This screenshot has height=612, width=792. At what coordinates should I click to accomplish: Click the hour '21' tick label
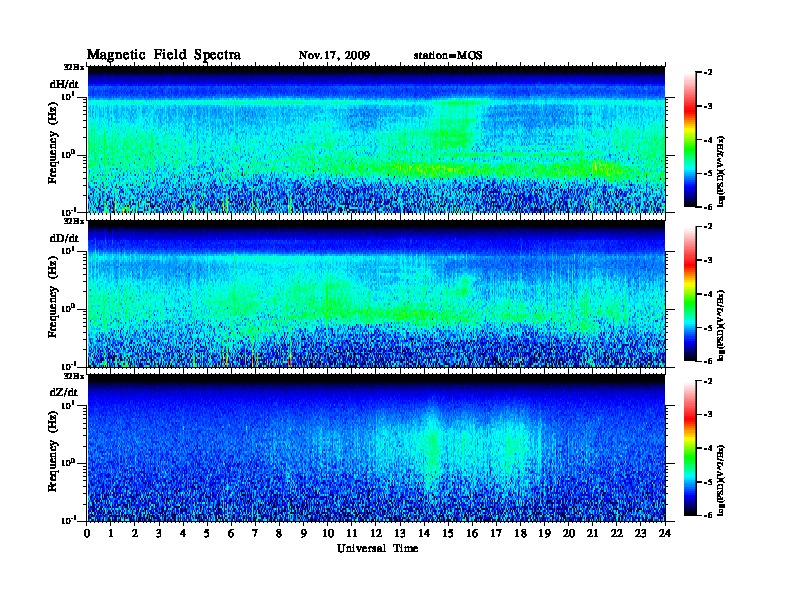pyautogui.click(x=592, y=533)
